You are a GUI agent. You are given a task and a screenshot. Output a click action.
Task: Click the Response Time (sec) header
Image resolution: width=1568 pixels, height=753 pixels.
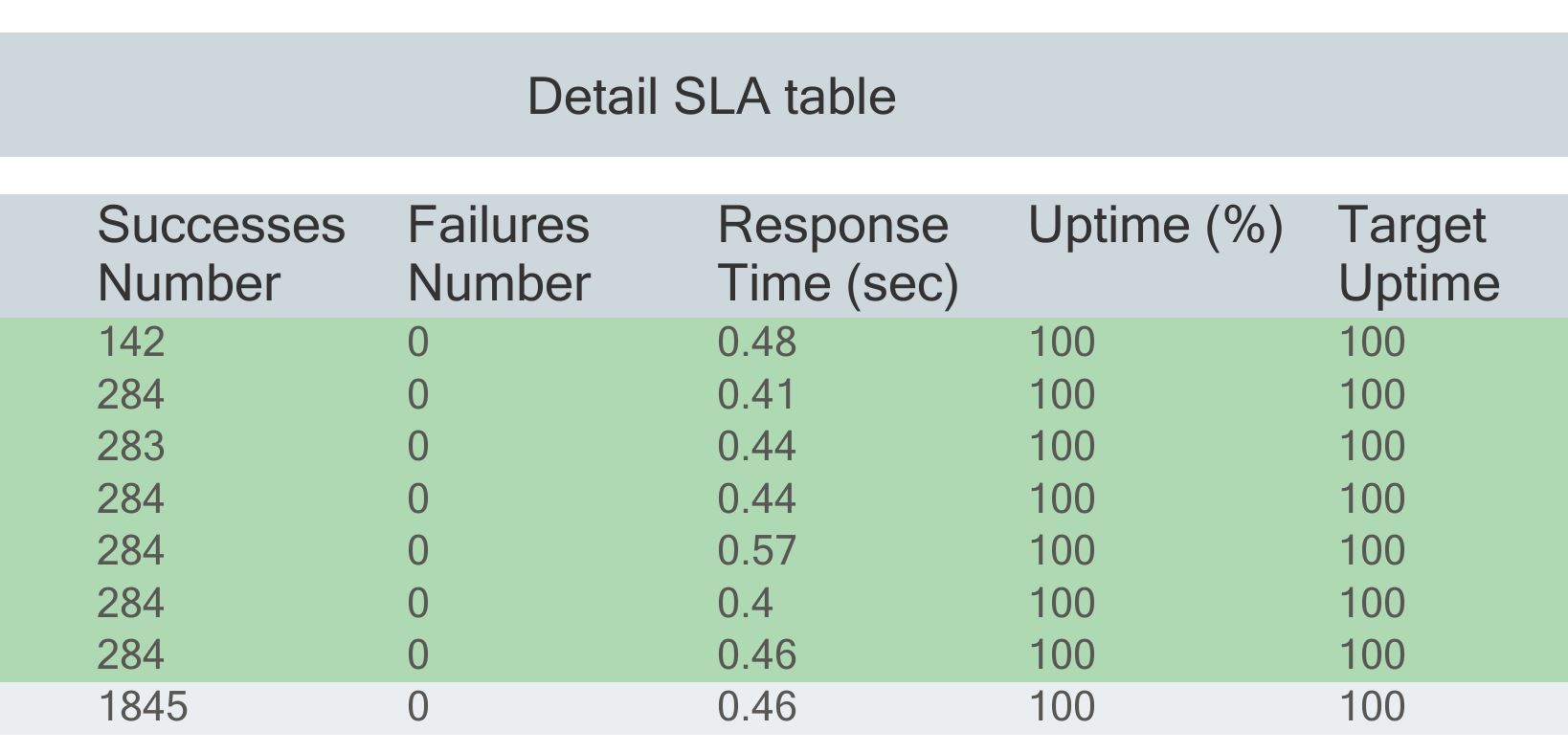coord(838,255)
